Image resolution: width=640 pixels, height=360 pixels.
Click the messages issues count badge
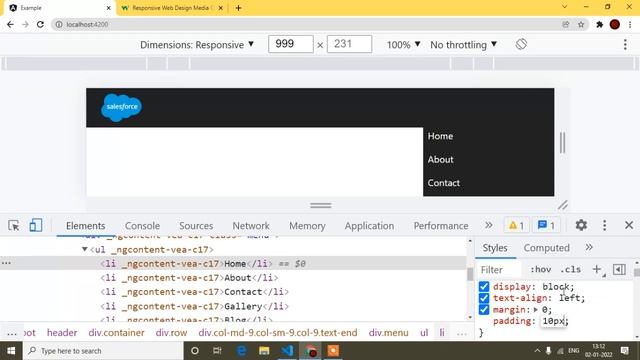546,225
